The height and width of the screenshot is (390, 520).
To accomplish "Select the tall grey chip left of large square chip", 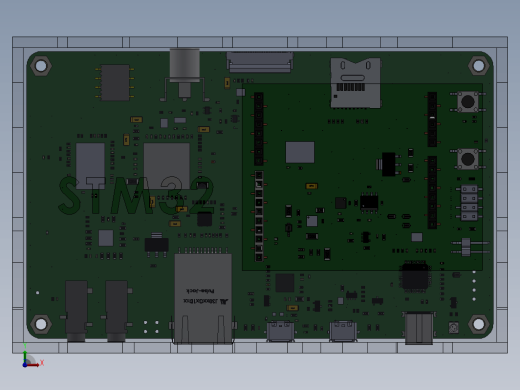I will pos(90,166).
